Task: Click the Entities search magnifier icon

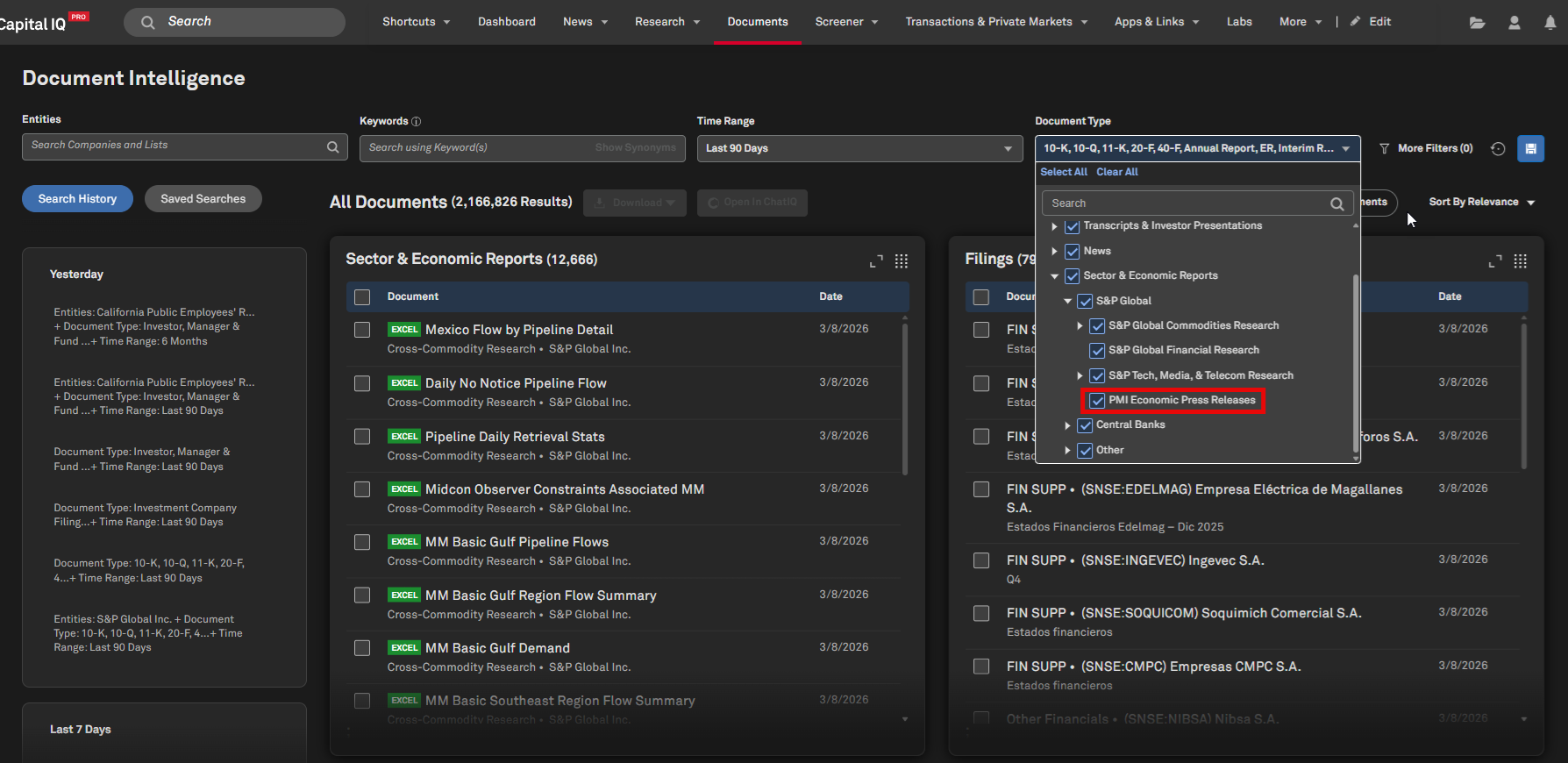Action: click(x=333, y=147)
